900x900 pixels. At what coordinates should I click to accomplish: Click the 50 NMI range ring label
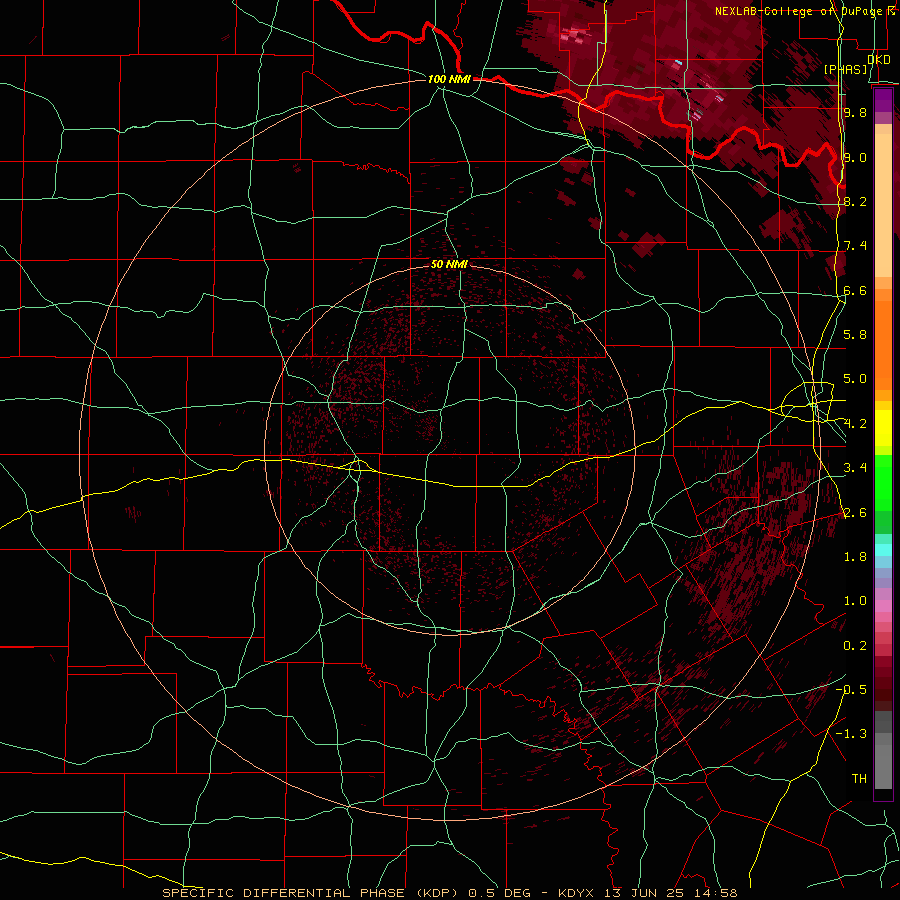pos(449,264)
